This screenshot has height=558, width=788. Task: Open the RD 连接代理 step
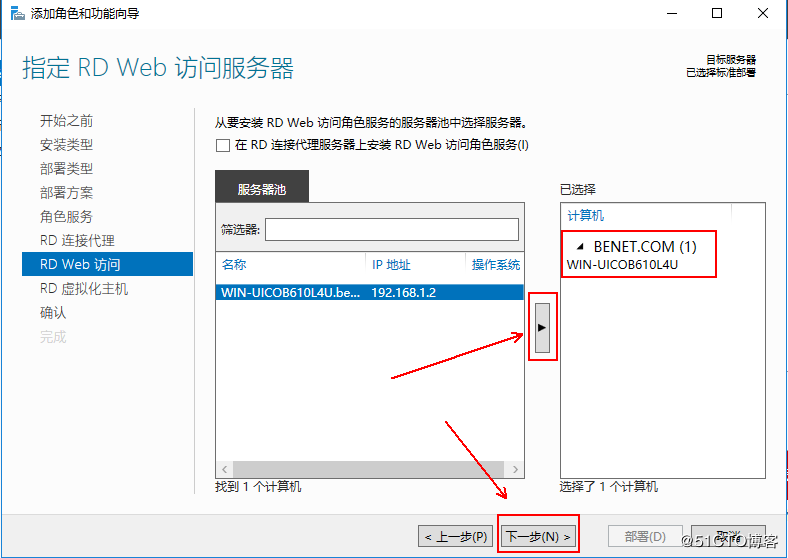pyautogui.click(x=77, y=241)
